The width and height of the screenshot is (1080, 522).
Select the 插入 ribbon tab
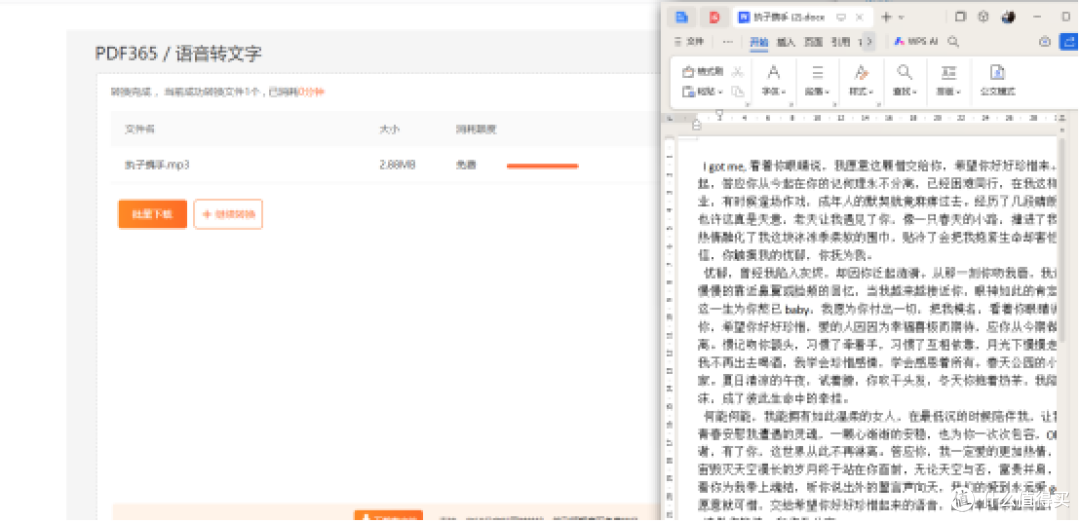coord(786,42)
